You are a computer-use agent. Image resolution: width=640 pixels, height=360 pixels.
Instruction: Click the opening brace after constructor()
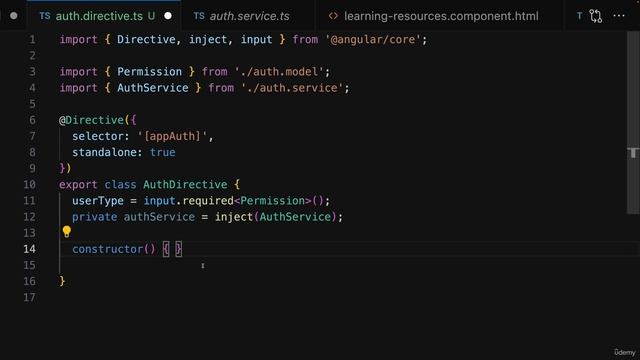click(x=166, y=249)
